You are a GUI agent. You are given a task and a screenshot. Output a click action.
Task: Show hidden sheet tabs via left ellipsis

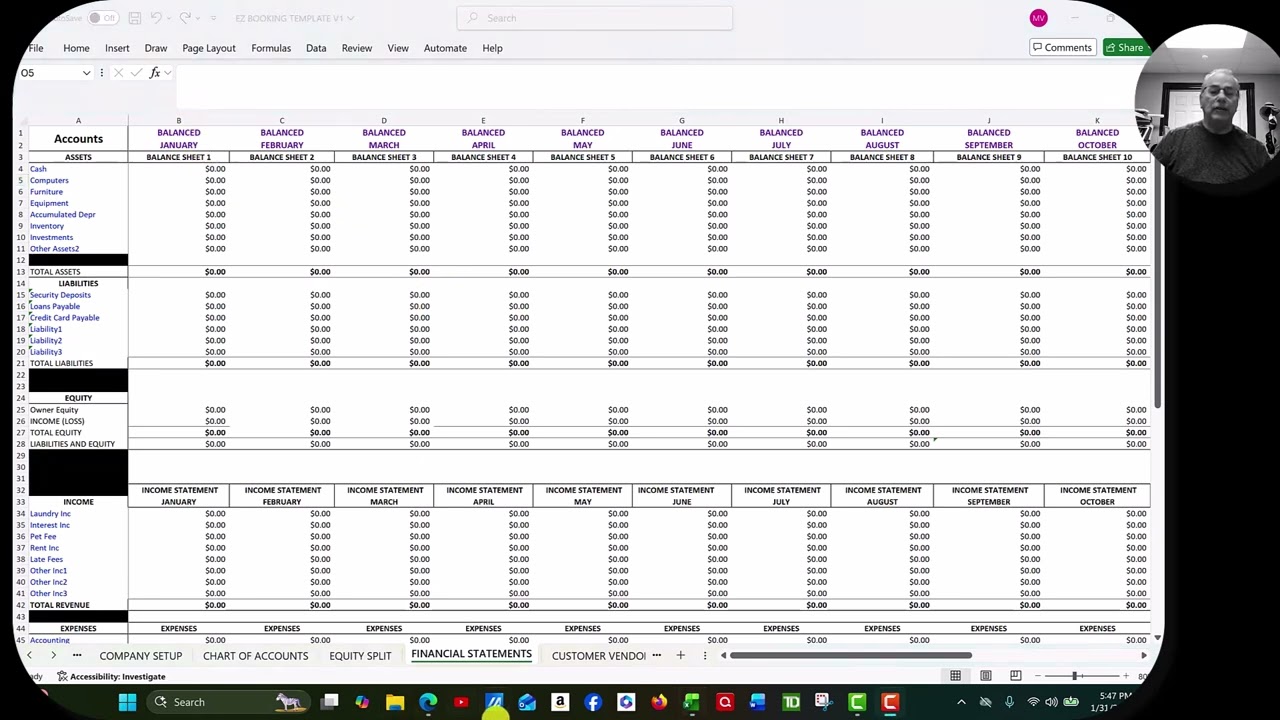76,656
